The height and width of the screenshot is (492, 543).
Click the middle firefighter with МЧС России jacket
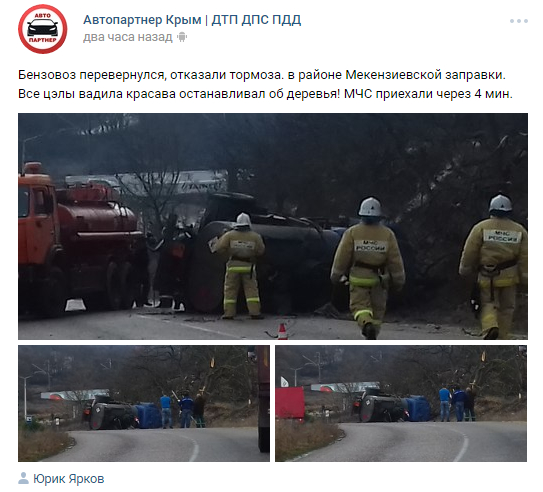tap(368, 268)
